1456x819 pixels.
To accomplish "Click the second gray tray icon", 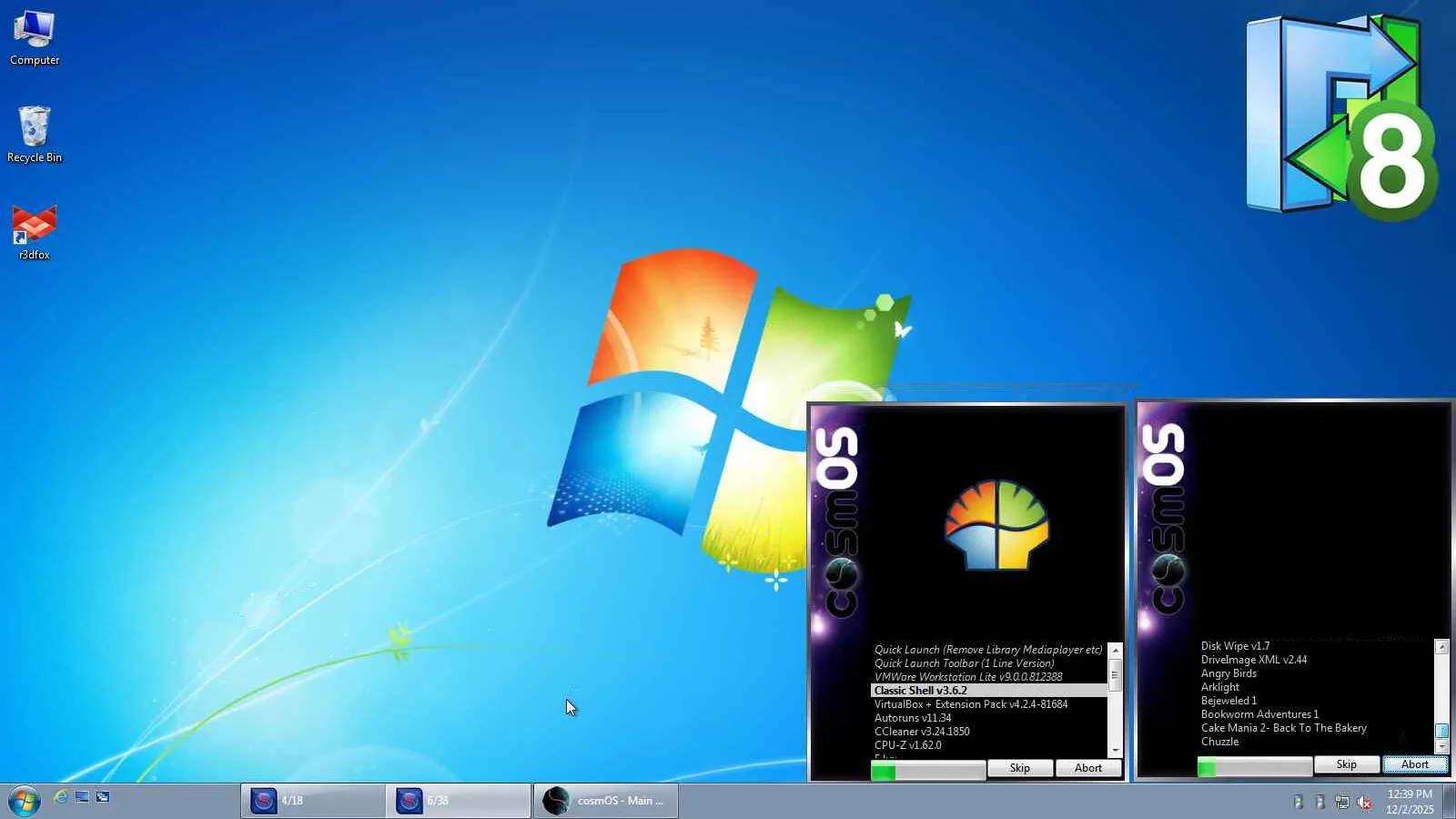I will [x=1320, y=802].
